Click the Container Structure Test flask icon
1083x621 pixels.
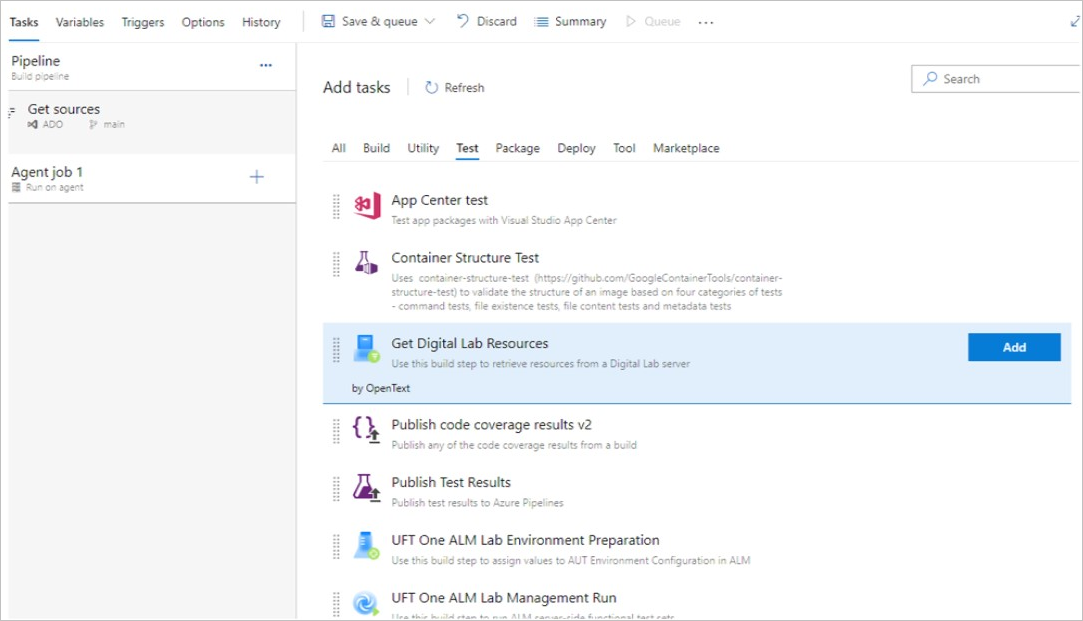[x=366, y=264]
